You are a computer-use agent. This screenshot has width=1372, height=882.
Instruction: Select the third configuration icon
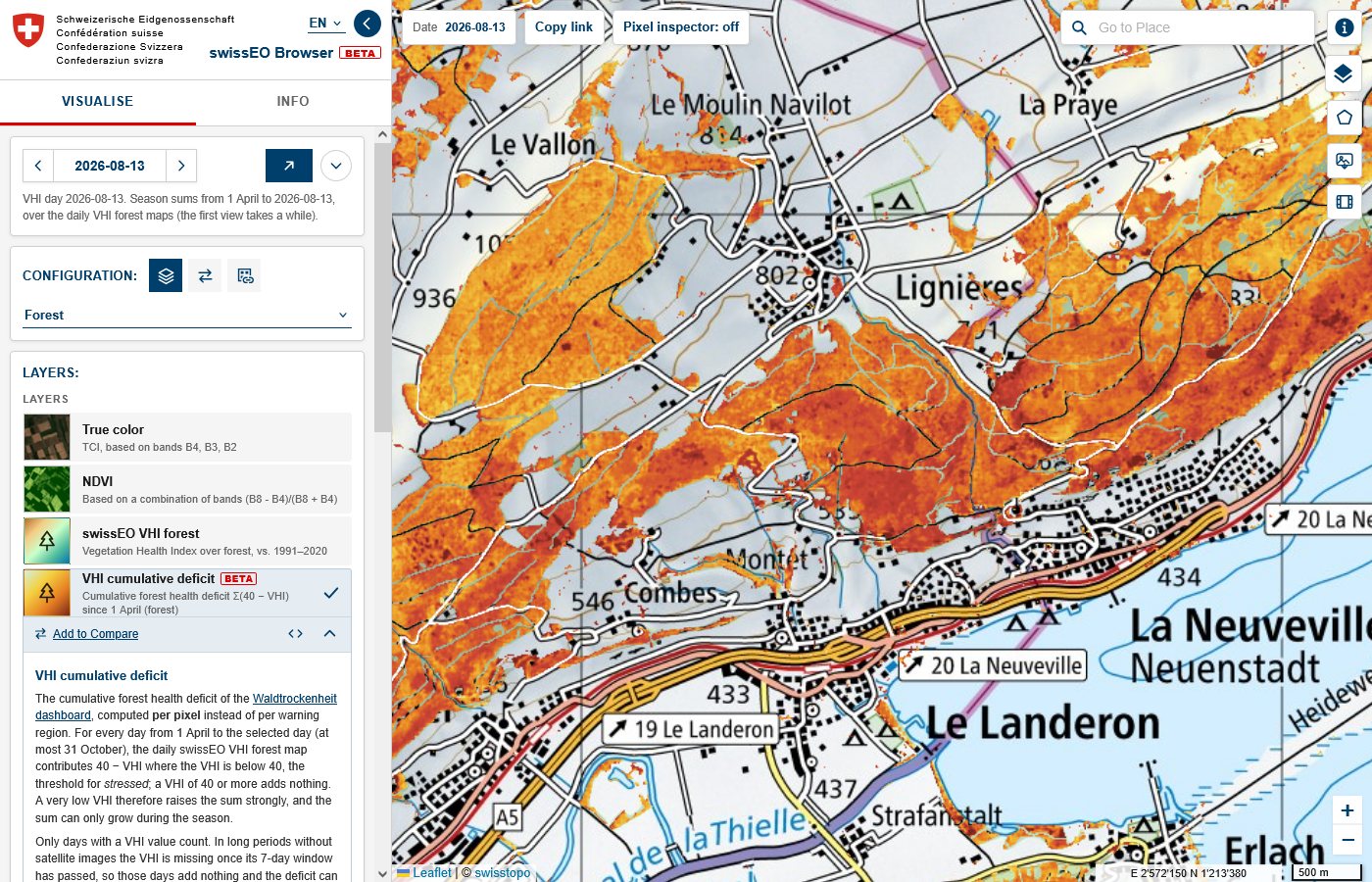pos(244,275)
